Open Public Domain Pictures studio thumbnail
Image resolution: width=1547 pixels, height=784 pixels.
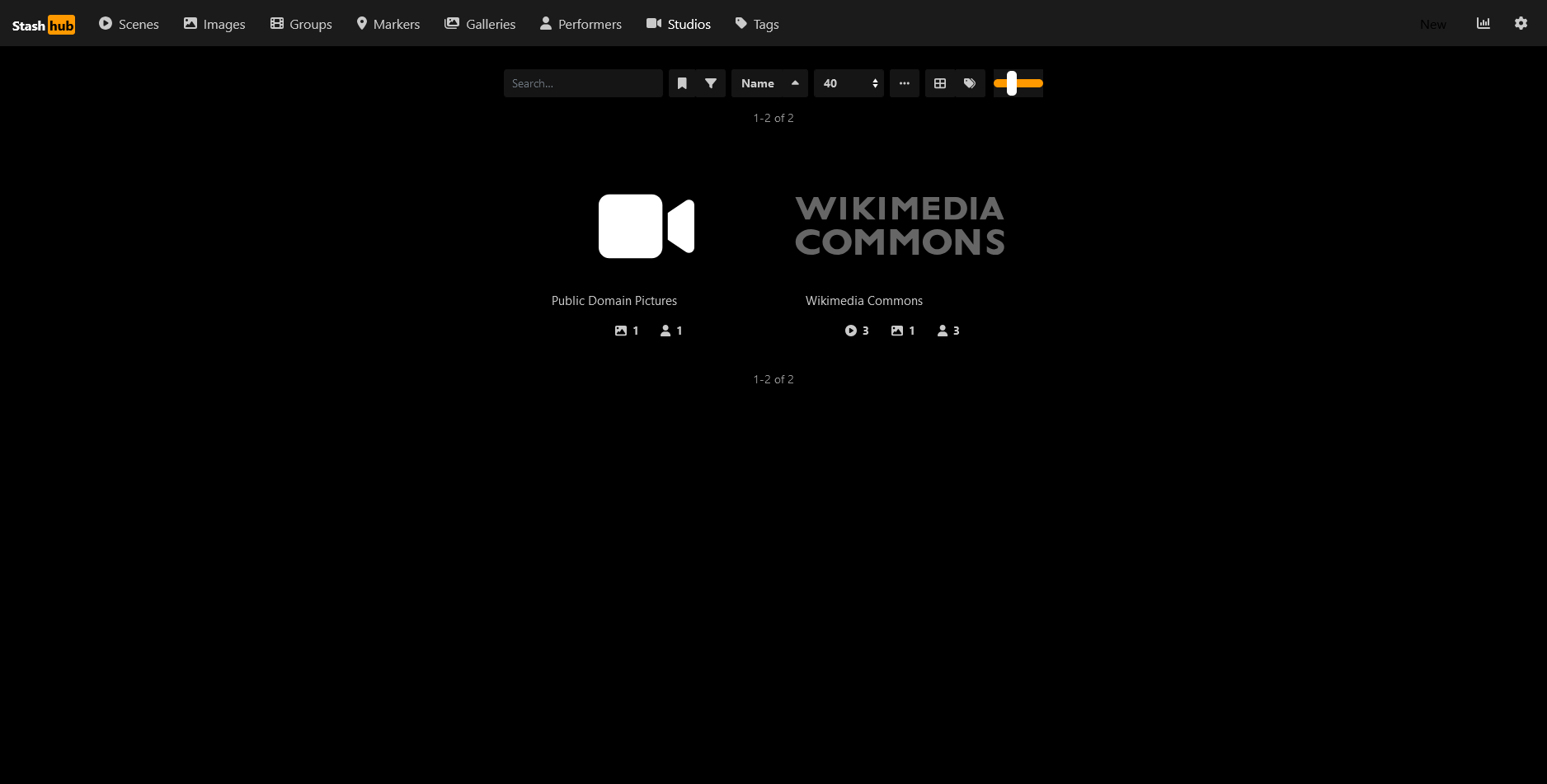pos(647,226)
